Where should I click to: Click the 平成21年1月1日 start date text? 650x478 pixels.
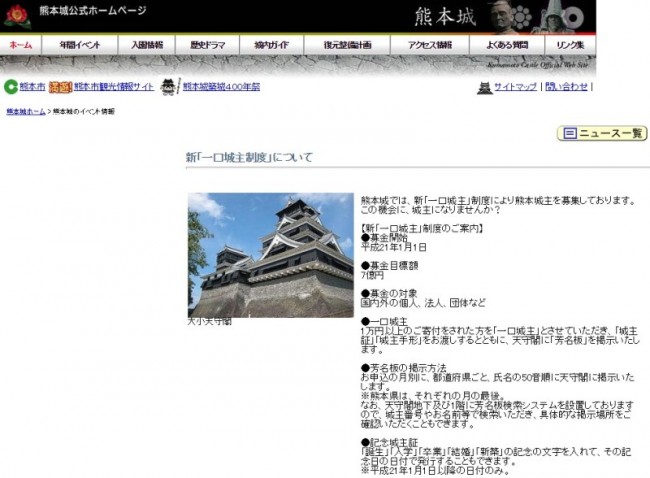[393, 247]
